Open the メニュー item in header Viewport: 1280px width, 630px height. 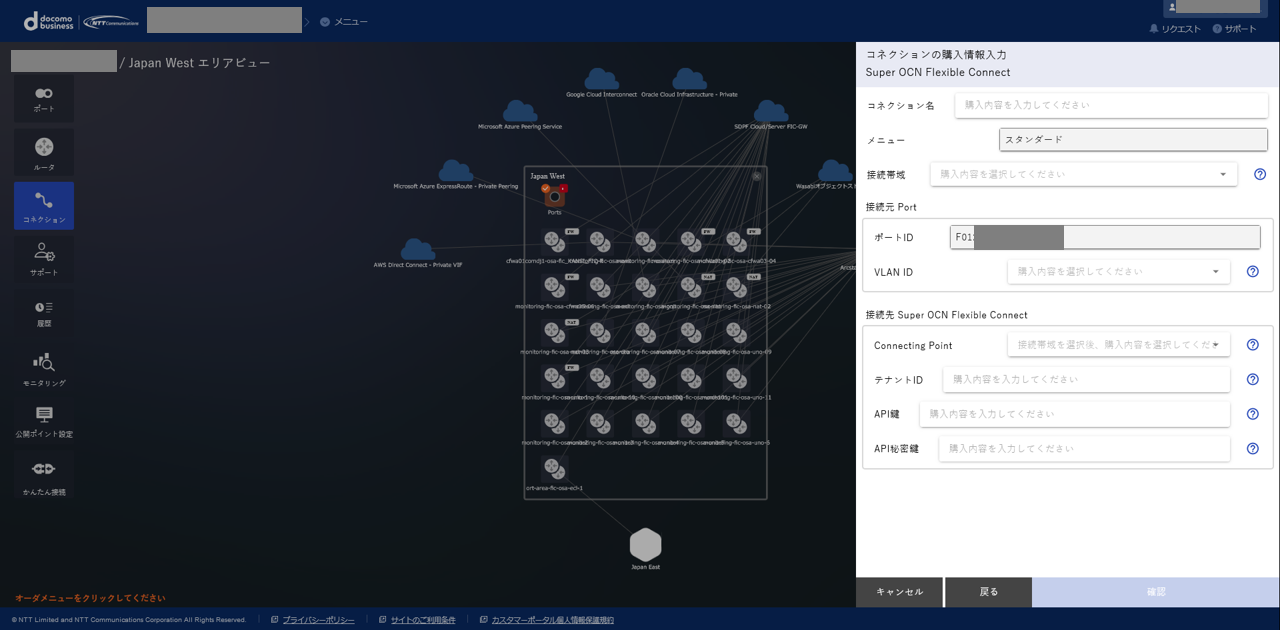coord(344,22)
